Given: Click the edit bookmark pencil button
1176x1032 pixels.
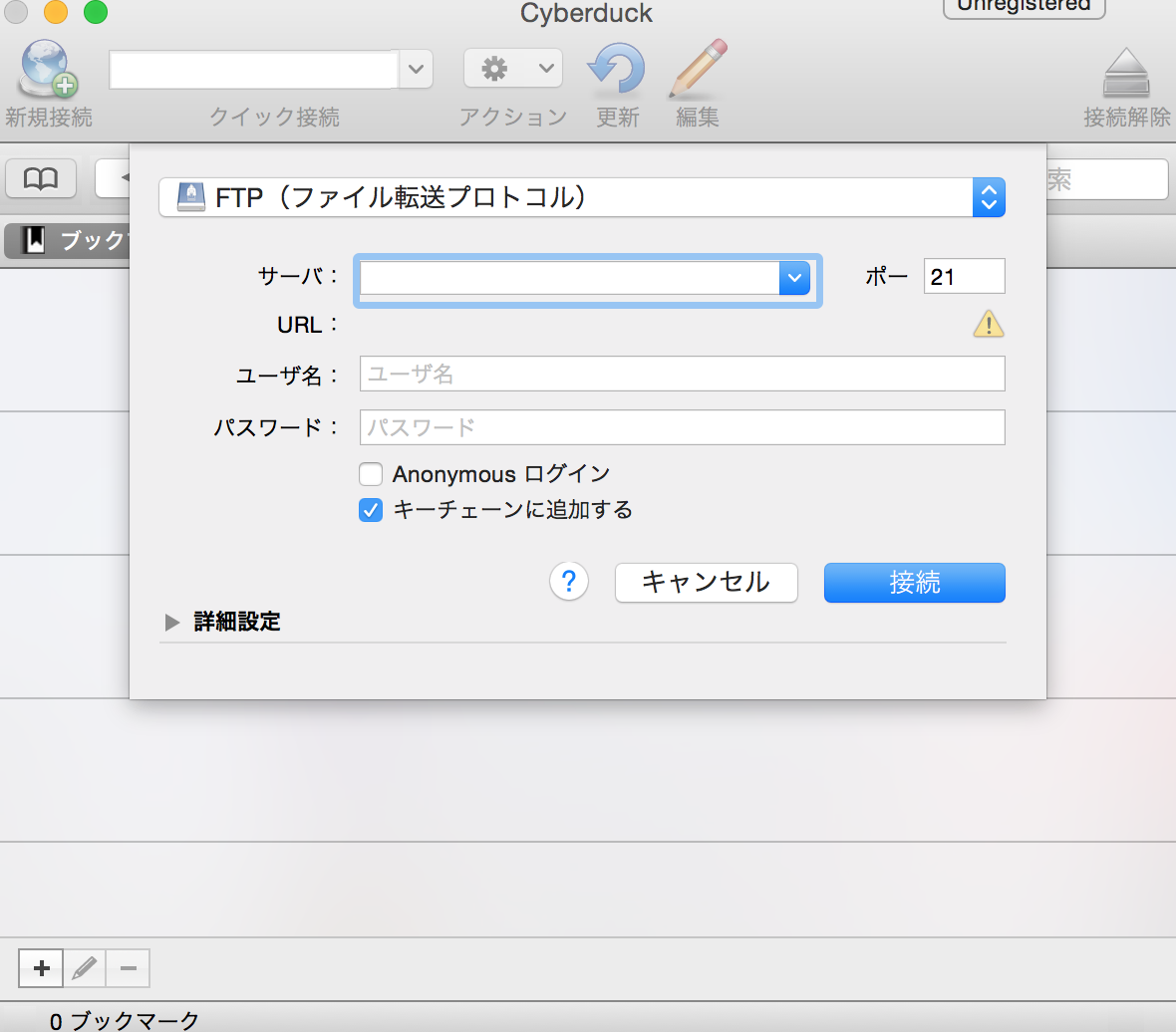Looking at the screenshot, I should pyautogui.click(x=84, y=968).
